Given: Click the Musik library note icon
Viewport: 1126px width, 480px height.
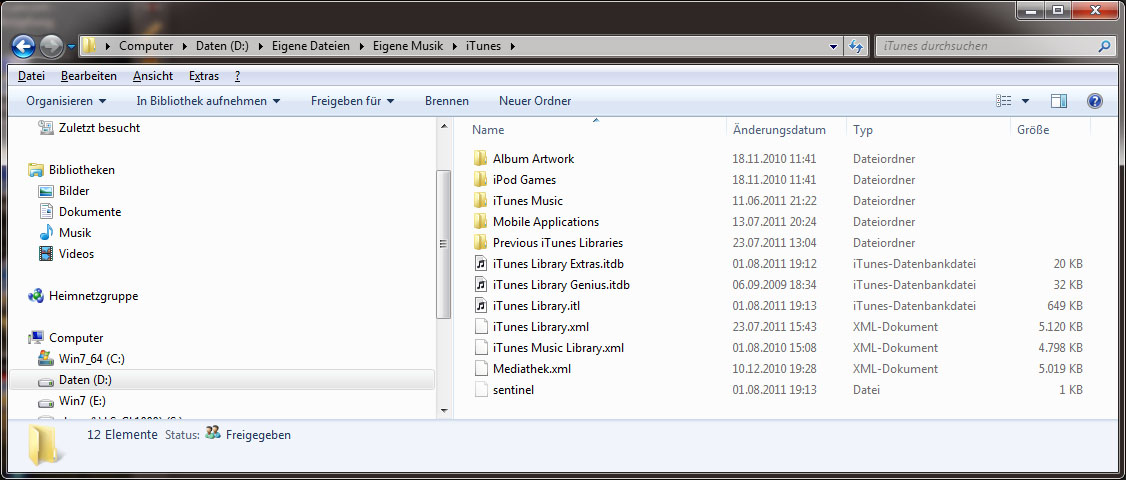Looking at the screenshot, I should [46, 233].
